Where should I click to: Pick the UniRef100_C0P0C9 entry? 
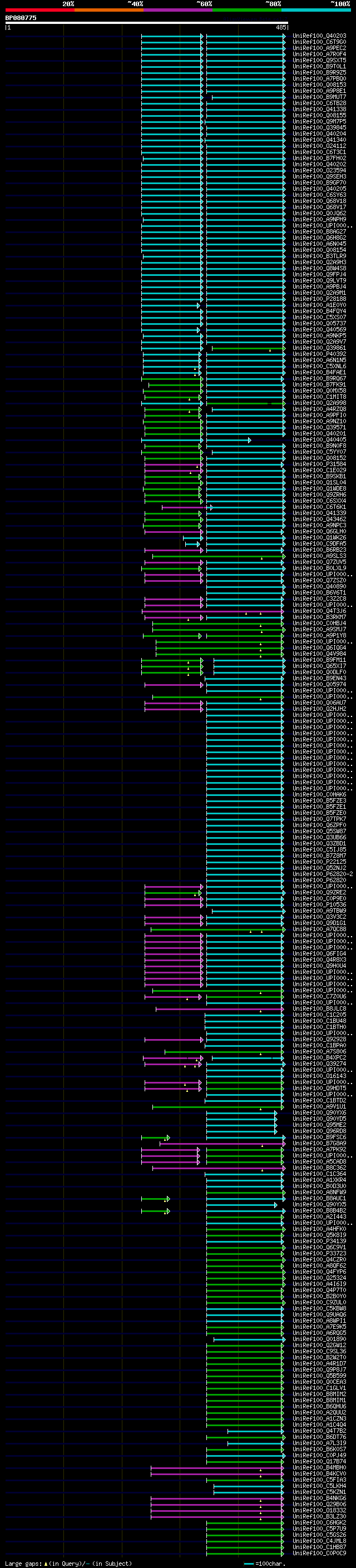pos(319,1553)
